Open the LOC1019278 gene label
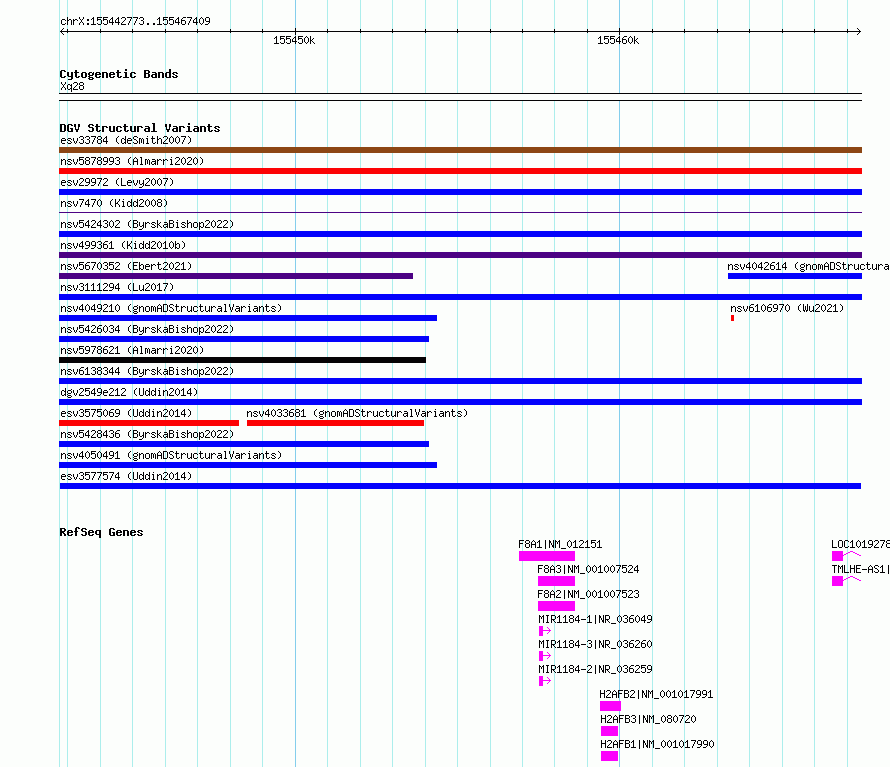The width and height of the screenshot is (890, 767). click(x=860, y=544)
